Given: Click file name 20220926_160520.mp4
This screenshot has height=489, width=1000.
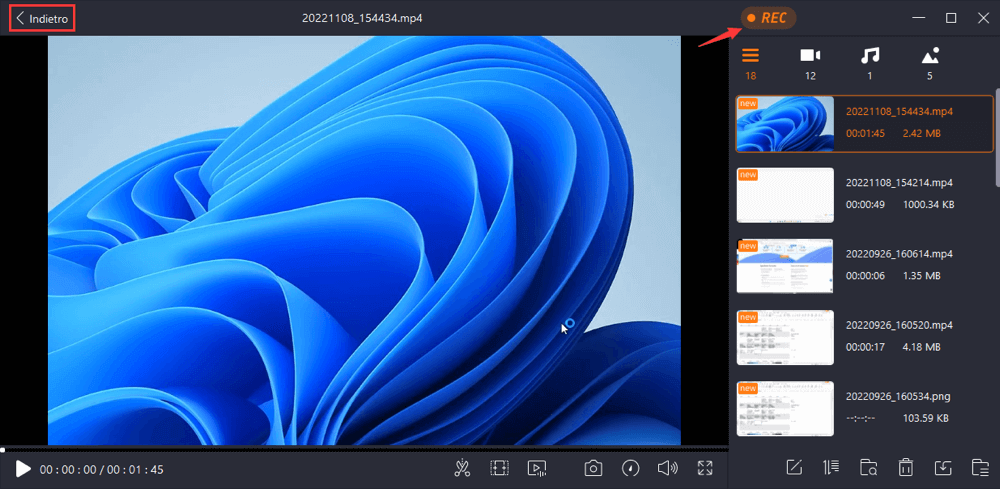Looking at the screenshot, I should tap(899, 325).
